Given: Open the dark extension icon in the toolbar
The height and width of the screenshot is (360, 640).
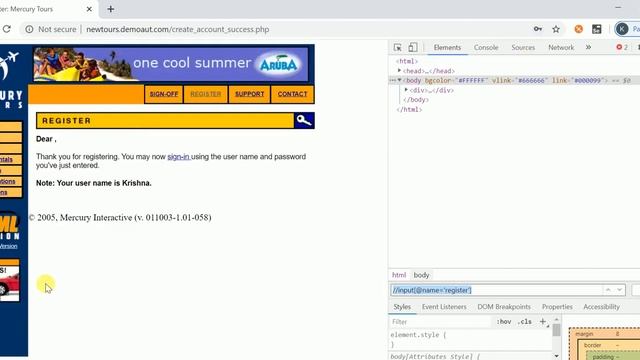Looking at the screenshot, I should pos(597,29).
